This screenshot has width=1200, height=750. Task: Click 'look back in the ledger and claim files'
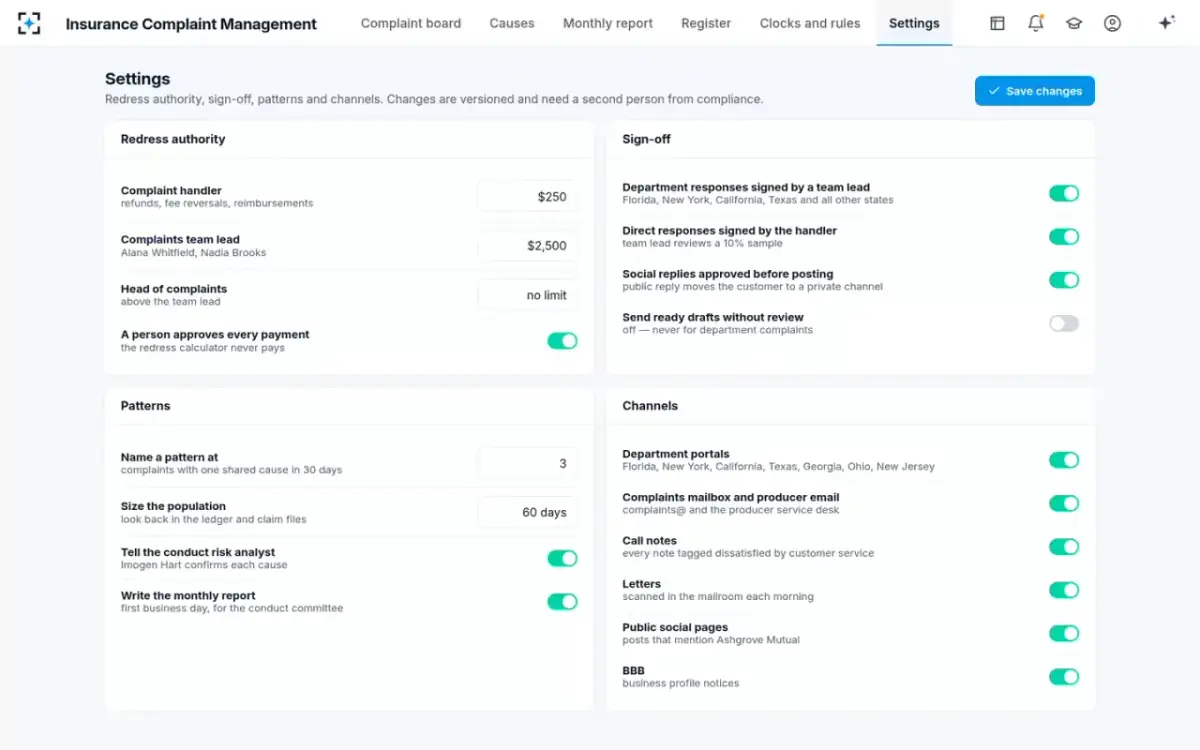coord(214,519)
